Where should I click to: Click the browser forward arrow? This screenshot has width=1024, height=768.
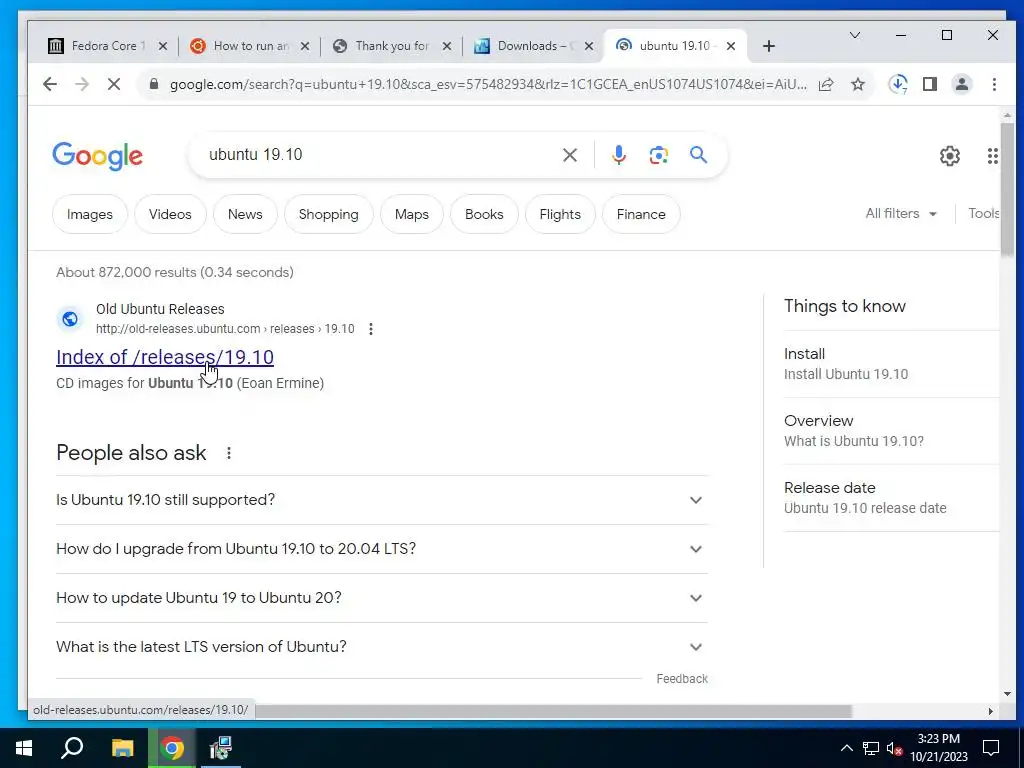[82, 84]
